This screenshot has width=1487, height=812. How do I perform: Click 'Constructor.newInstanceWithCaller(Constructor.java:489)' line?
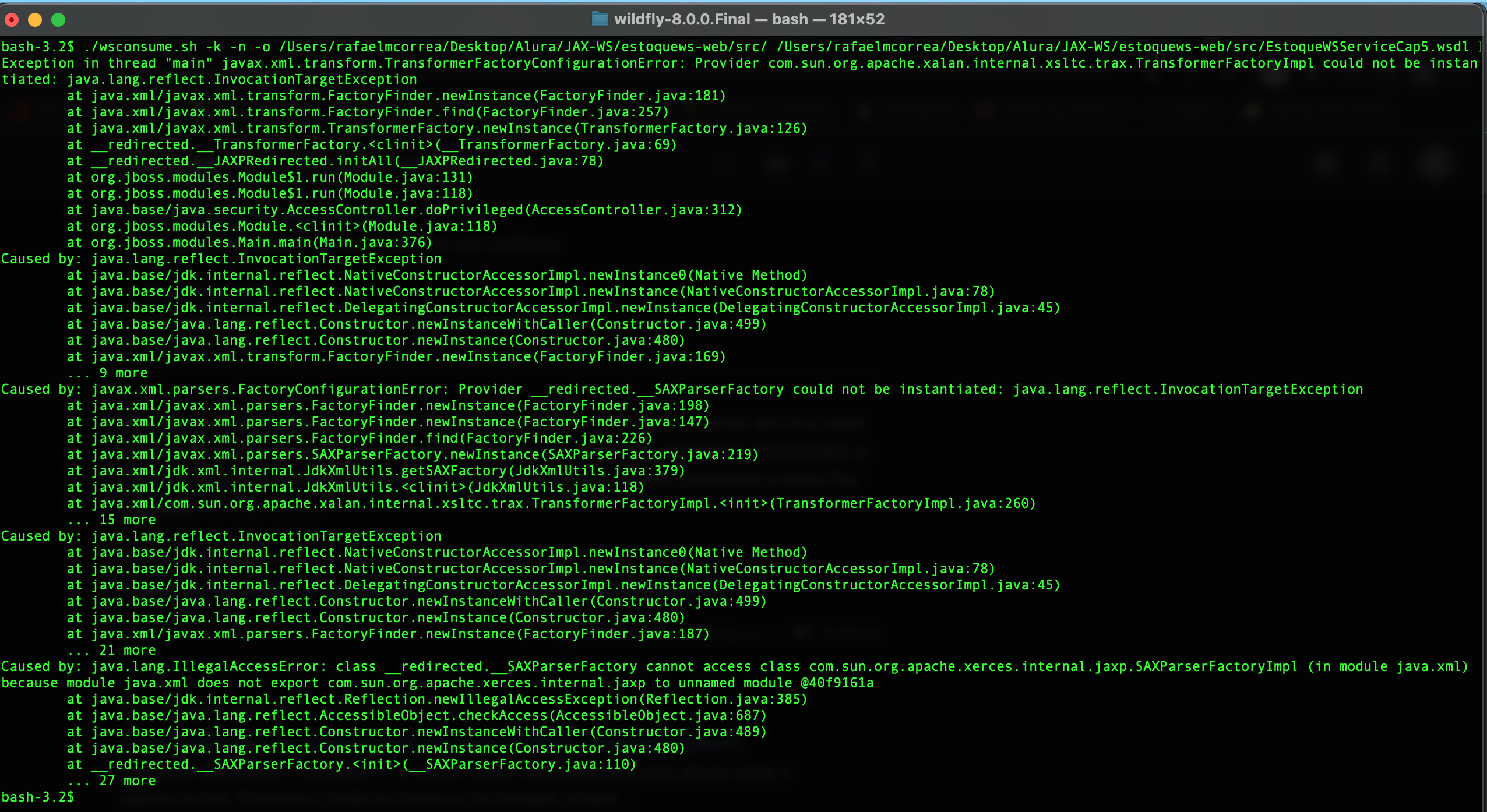(x=417, y=732)
